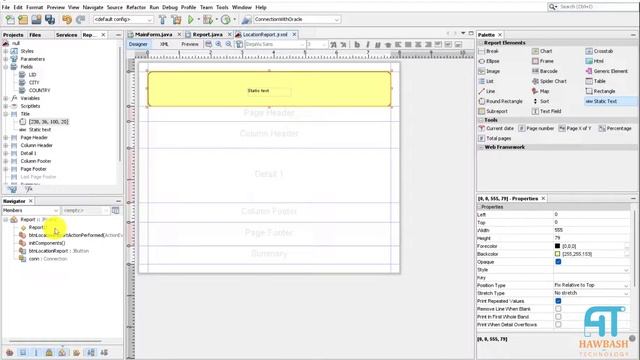Select the Barcode element in the Palette
The image size is (640, 360).
(545, 71)
